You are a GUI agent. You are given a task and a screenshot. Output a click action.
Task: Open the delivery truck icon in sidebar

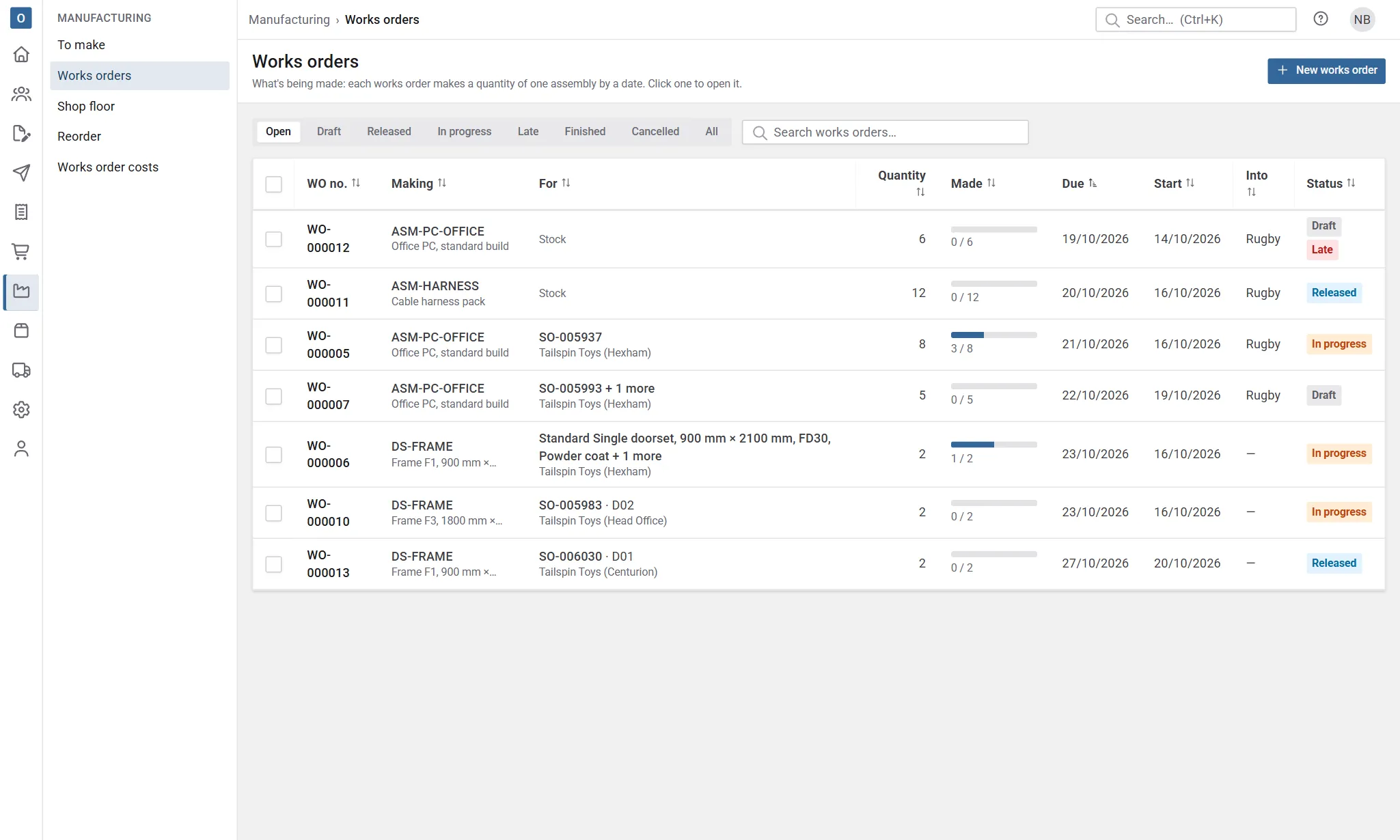pos(21,370)
